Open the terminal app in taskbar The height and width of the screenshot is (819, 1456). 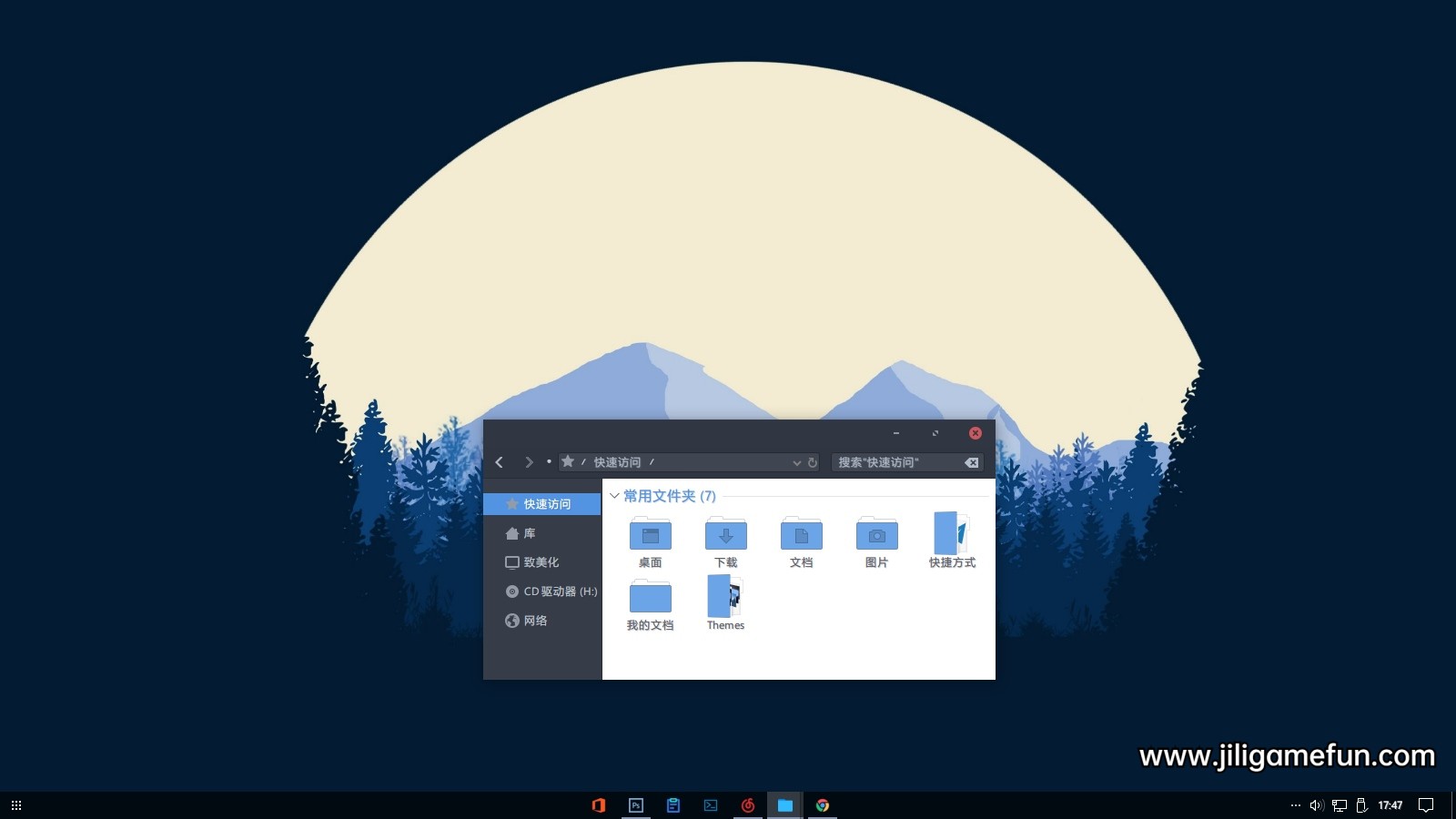click(x=711, y=805)
